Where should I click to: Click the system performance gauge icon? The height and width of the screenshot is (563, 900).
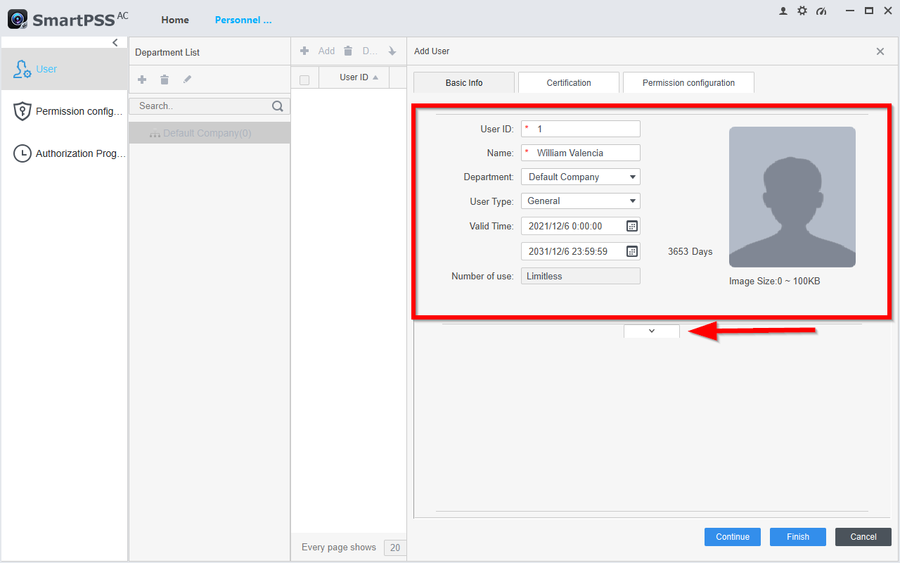pos(821,11)
